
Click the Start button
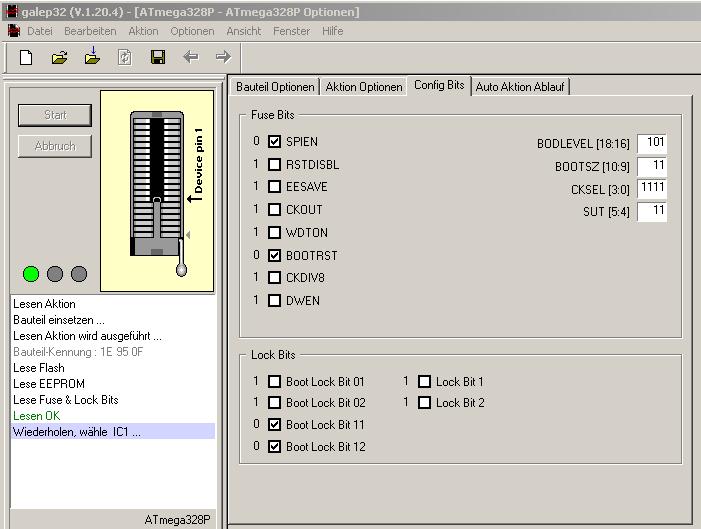pyautogui.click(x=55, y=115)
